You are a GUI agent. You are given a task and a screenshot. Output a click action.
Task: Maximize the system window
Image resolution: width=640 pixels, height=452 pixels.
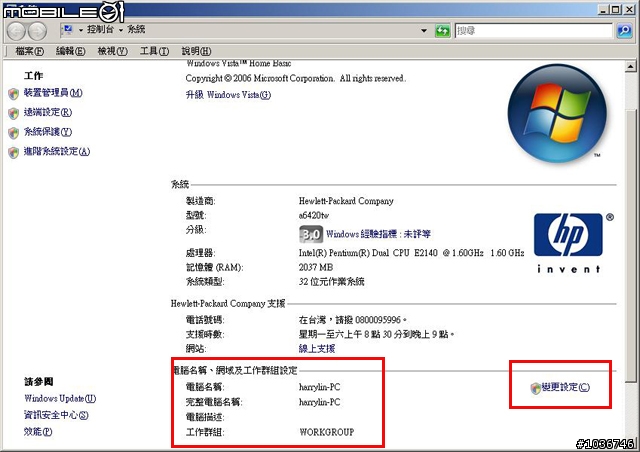point(616,9)
